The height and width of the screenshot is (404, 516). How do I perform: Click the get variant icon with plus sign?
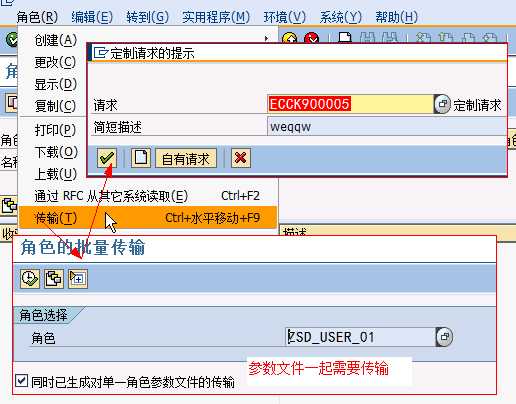(78, 279)
